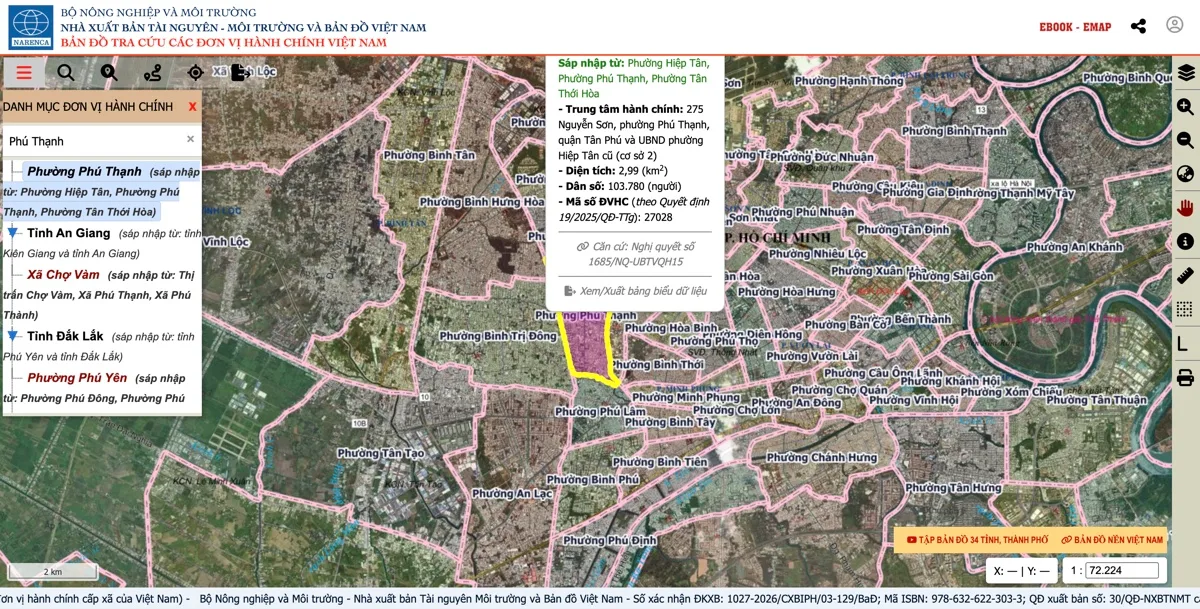Click the globe full-extent icon
This screenshot has width=1200, height=609.
tap(1186, 174)
